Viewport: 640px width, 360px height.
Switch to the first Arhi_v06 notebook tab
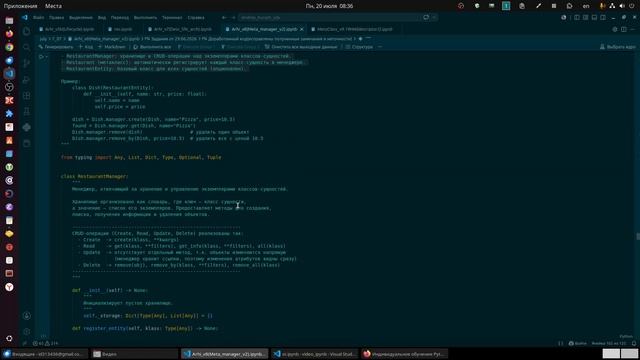tap(69, 29)
